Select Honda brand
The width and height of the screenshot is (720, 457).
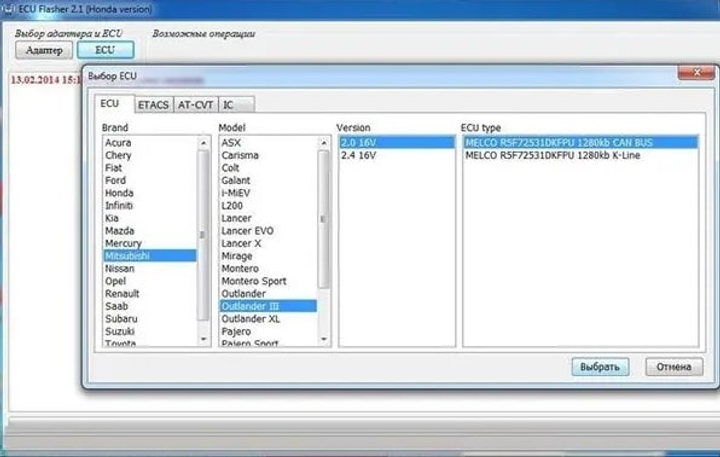(x=150, y=193)
